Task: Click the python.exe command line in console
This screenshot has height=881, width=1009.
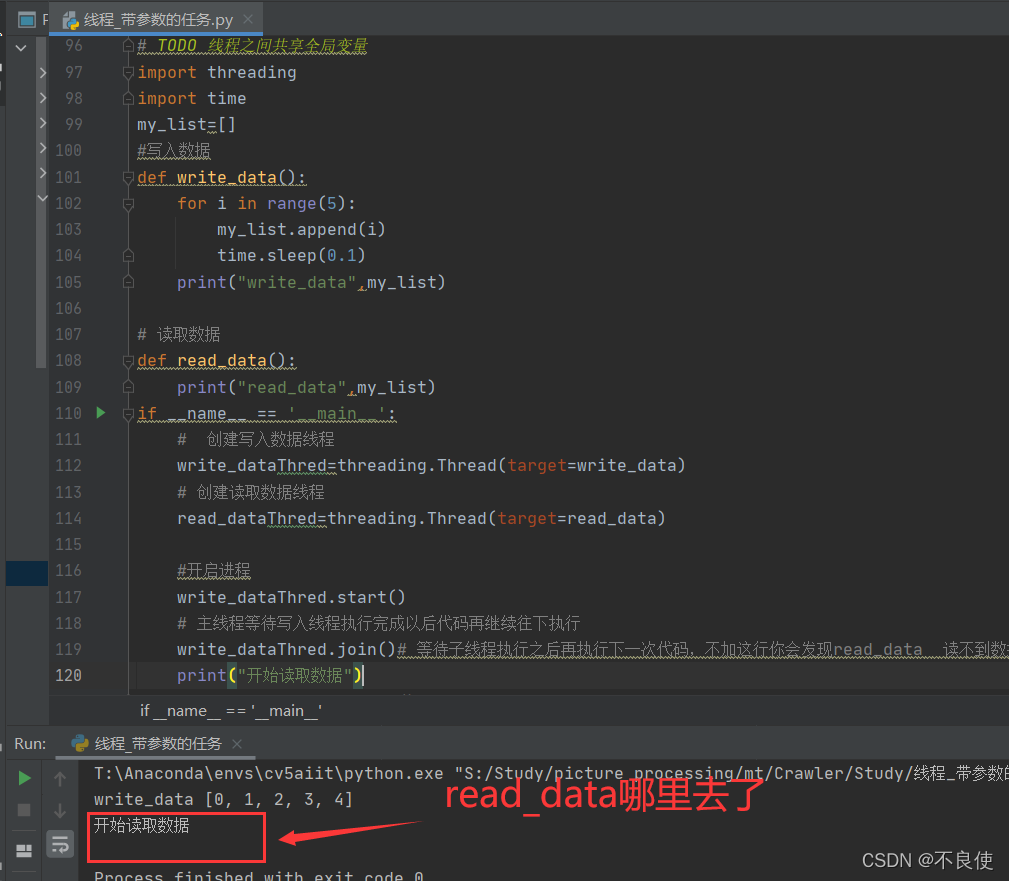Action: pos(551,773)
